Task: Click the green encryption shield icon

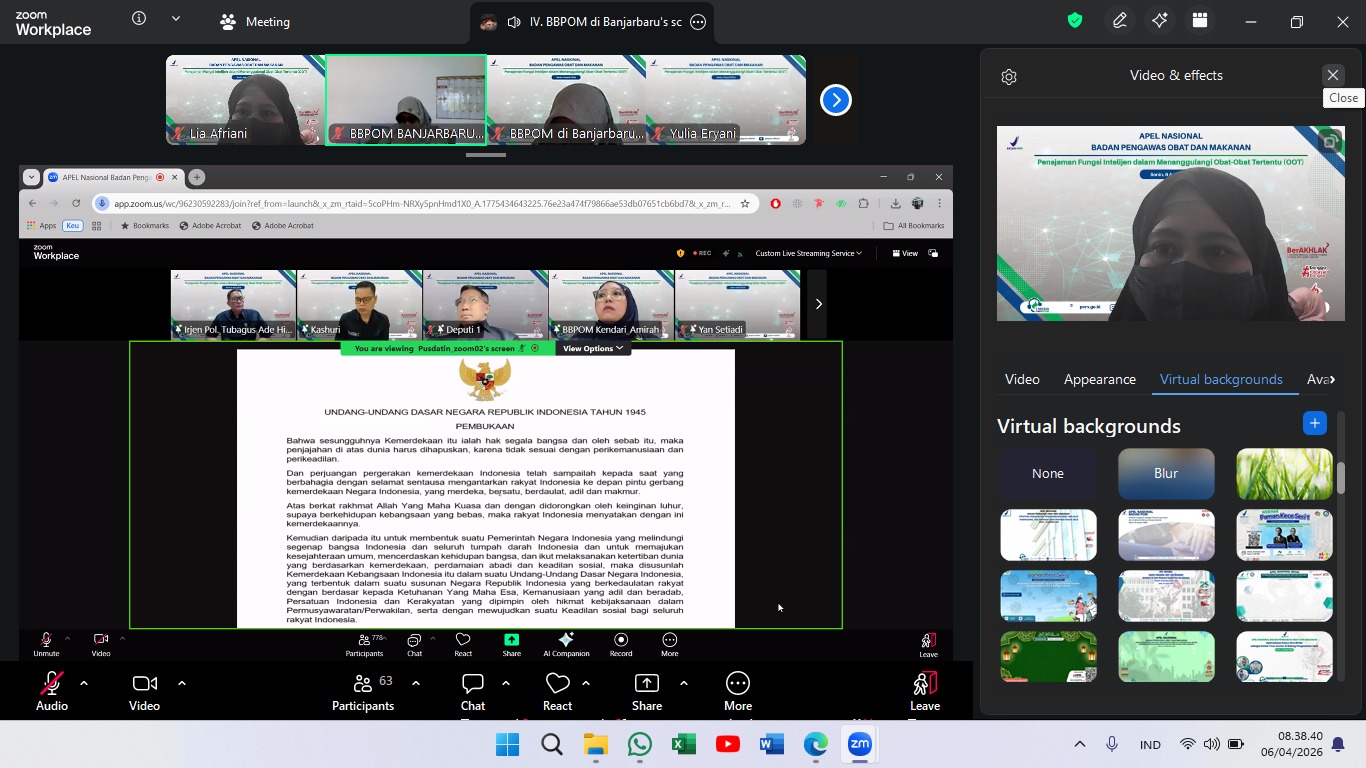Action: (1075, 21)
